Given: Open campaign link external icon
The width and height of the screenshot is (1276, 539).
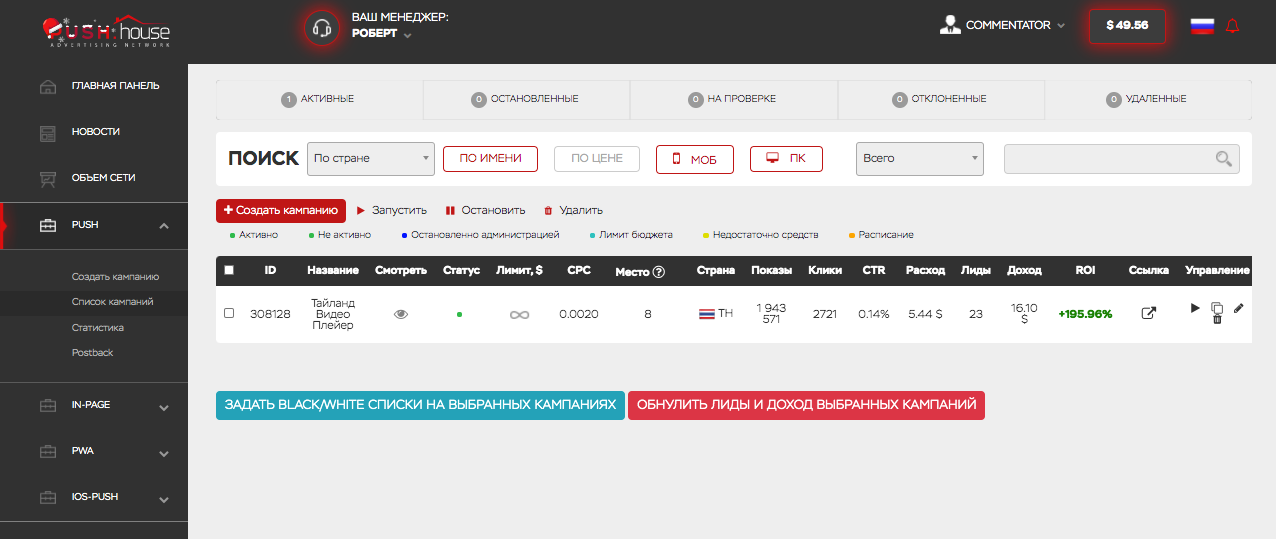Looking at the screenshot, I should (x=1149, y=313).
